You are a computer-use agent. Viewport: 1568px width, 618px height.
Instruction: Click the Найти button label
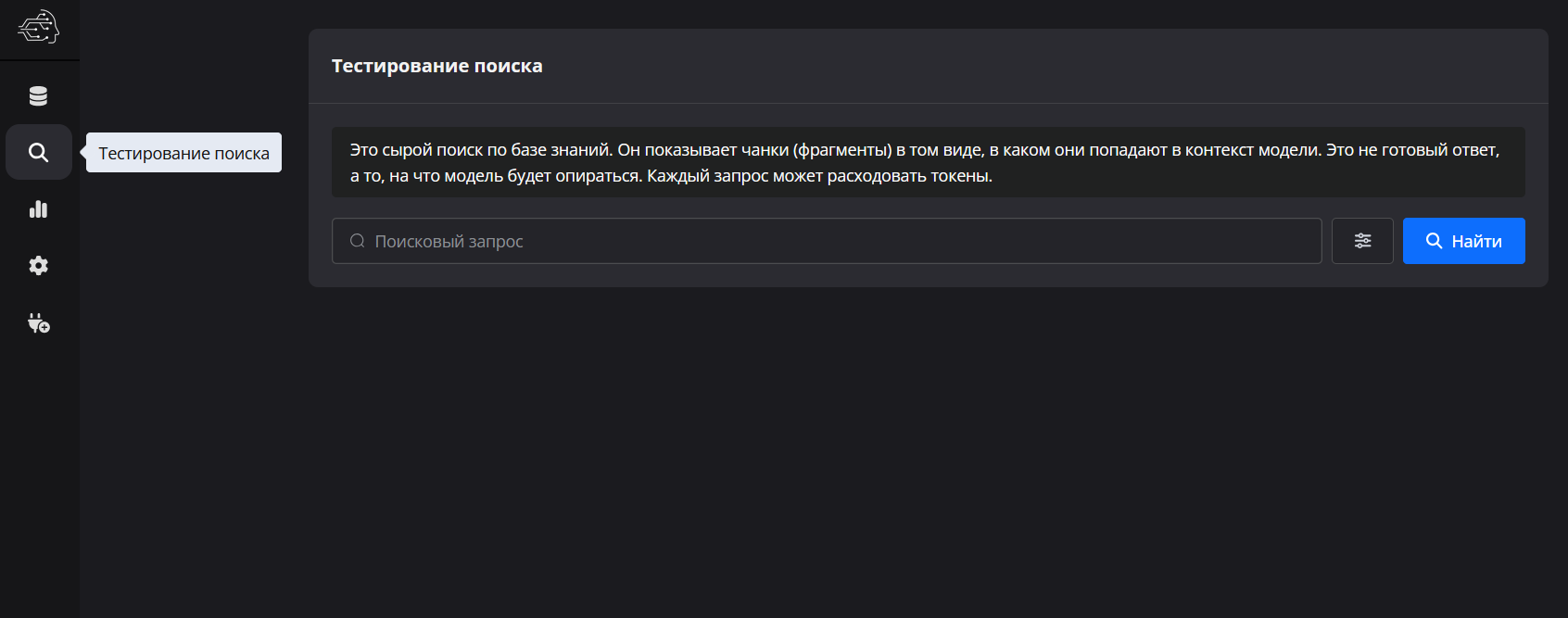pyautogui.click(x=1476, y=241)
